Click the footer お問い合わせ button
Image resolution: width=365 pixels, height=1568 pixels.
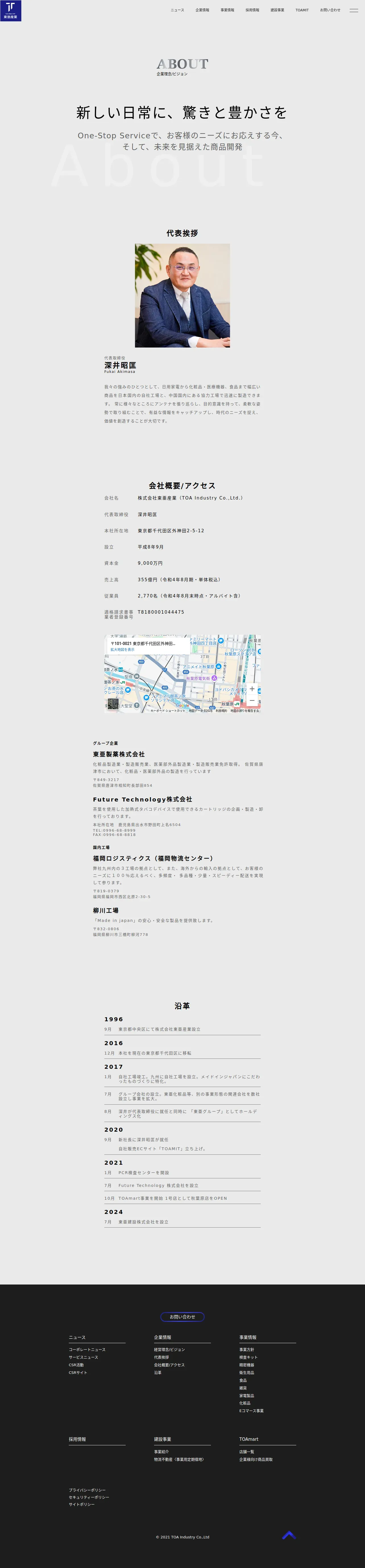[x=182, y=1317]
